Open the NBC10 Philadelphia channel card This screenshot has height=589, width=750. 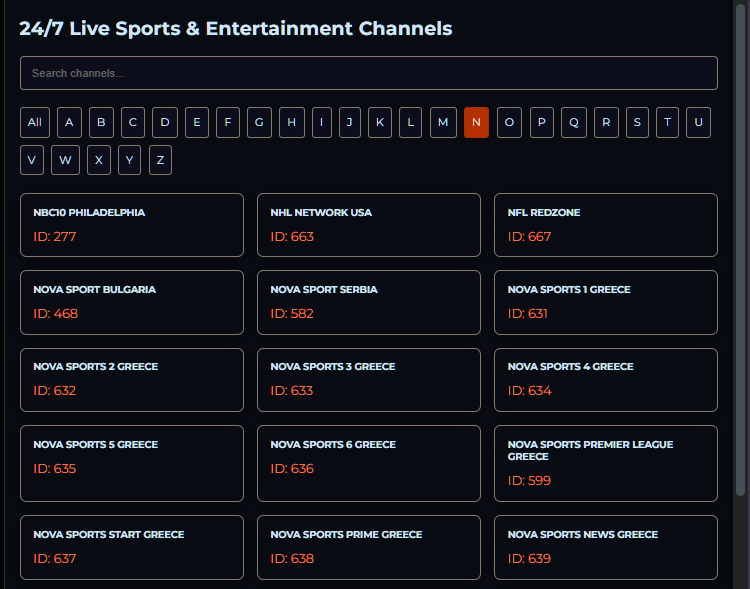[x=131, y=225]
